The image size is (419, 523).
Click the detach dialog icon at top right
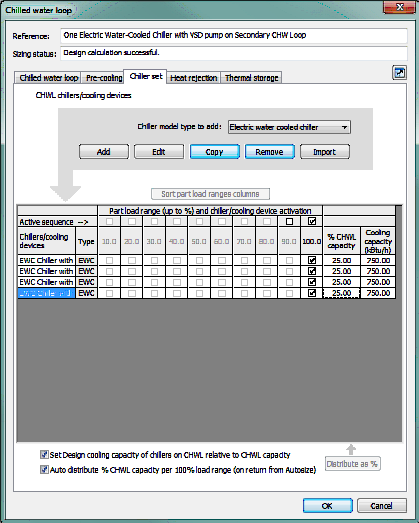tap(399, 73)
